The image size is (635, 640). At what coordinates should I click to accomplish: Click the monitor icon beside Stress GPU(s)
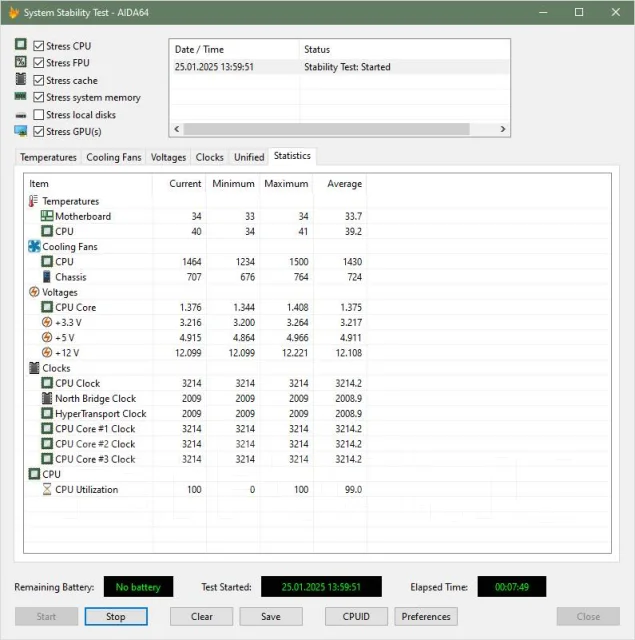click(x=21, y=131)
